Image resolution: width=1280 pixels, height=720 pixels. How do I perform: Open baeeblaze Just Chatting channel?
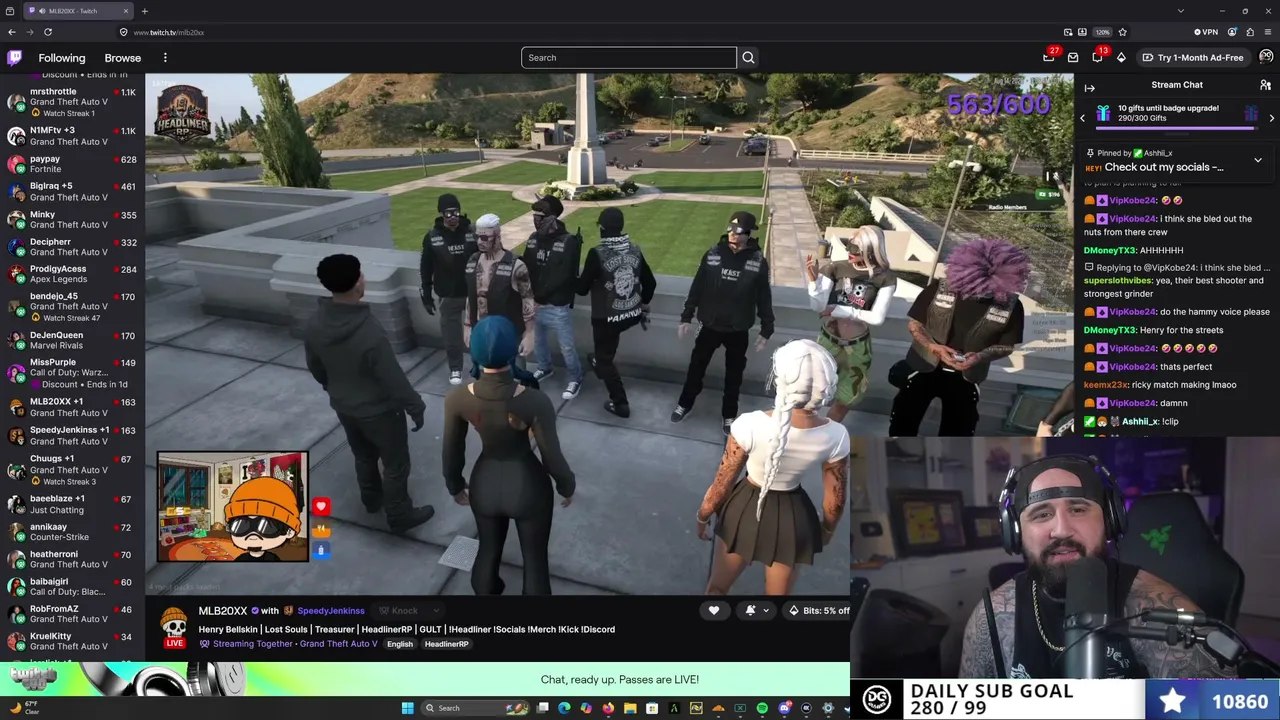click(72, 504)
